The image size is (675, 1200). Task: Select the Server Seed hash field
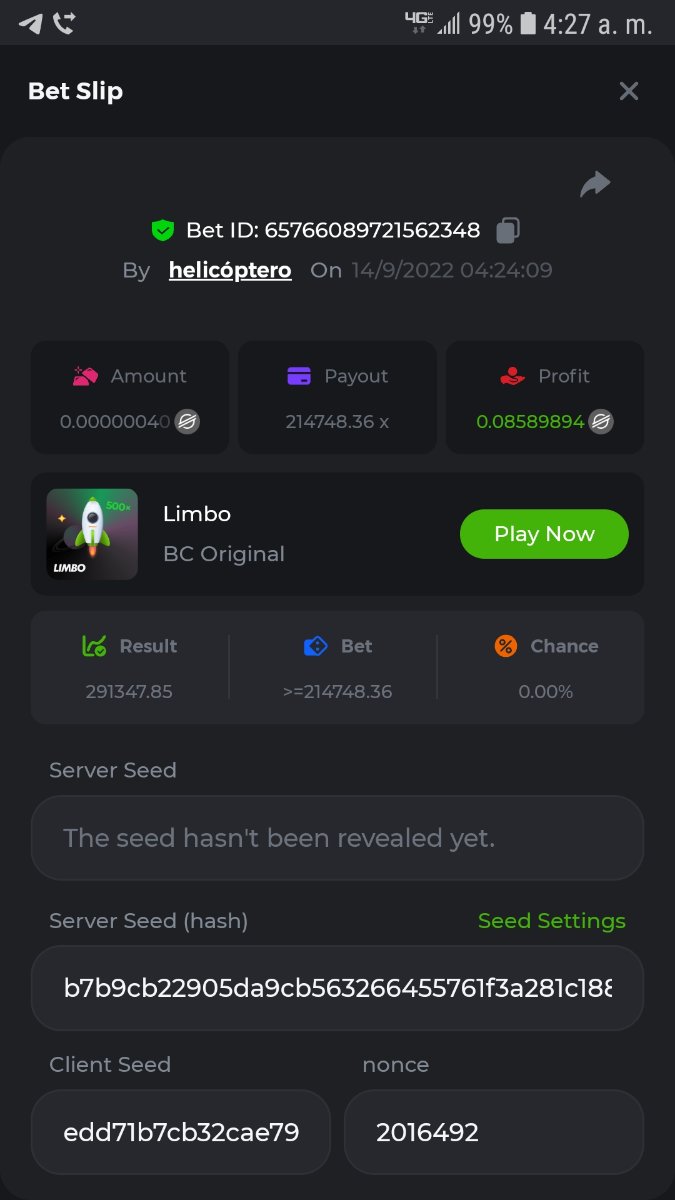[337, 988]
